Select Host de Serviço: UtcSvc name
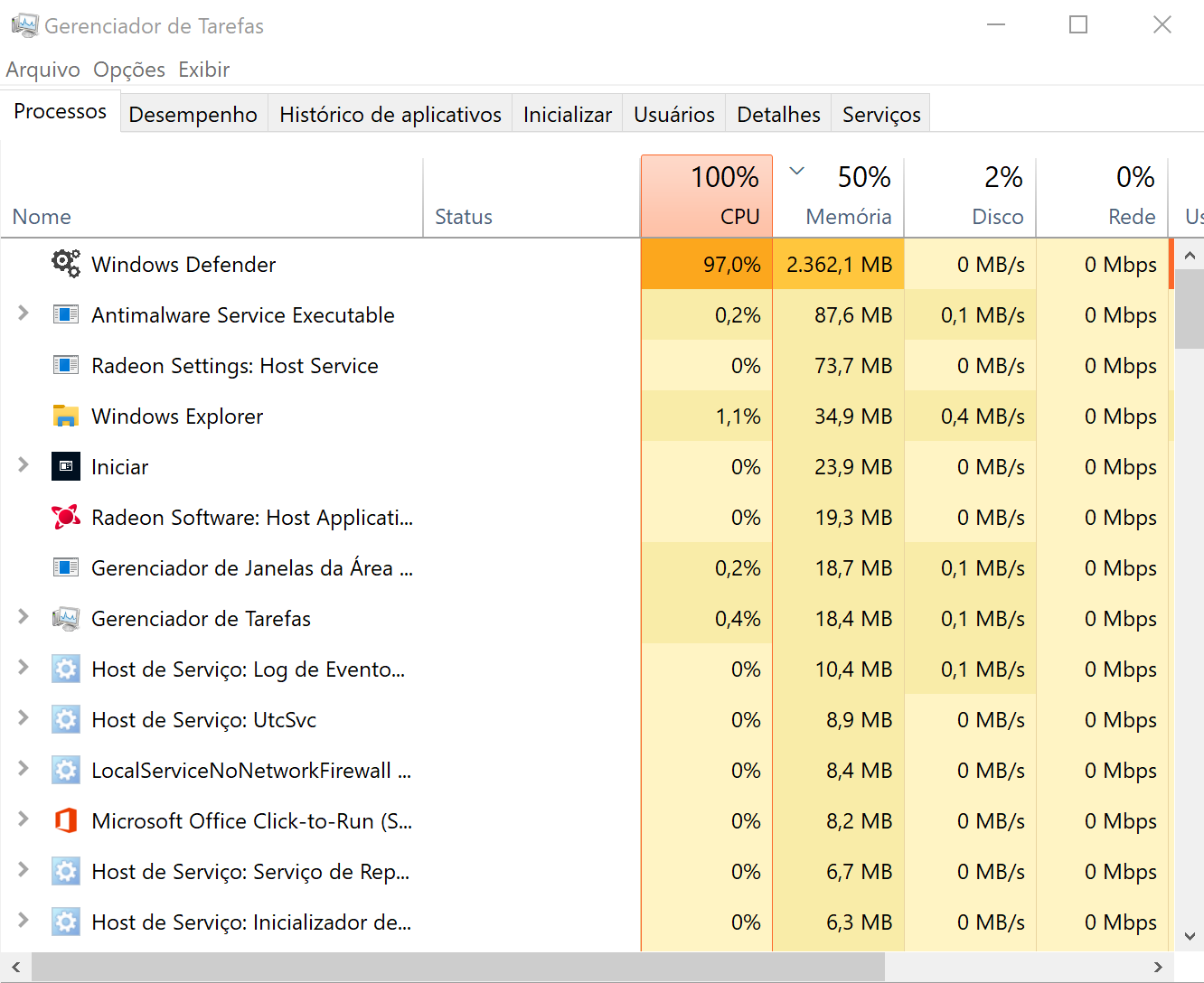This screenshot has height=983, width=1204. tap(204, 720)
